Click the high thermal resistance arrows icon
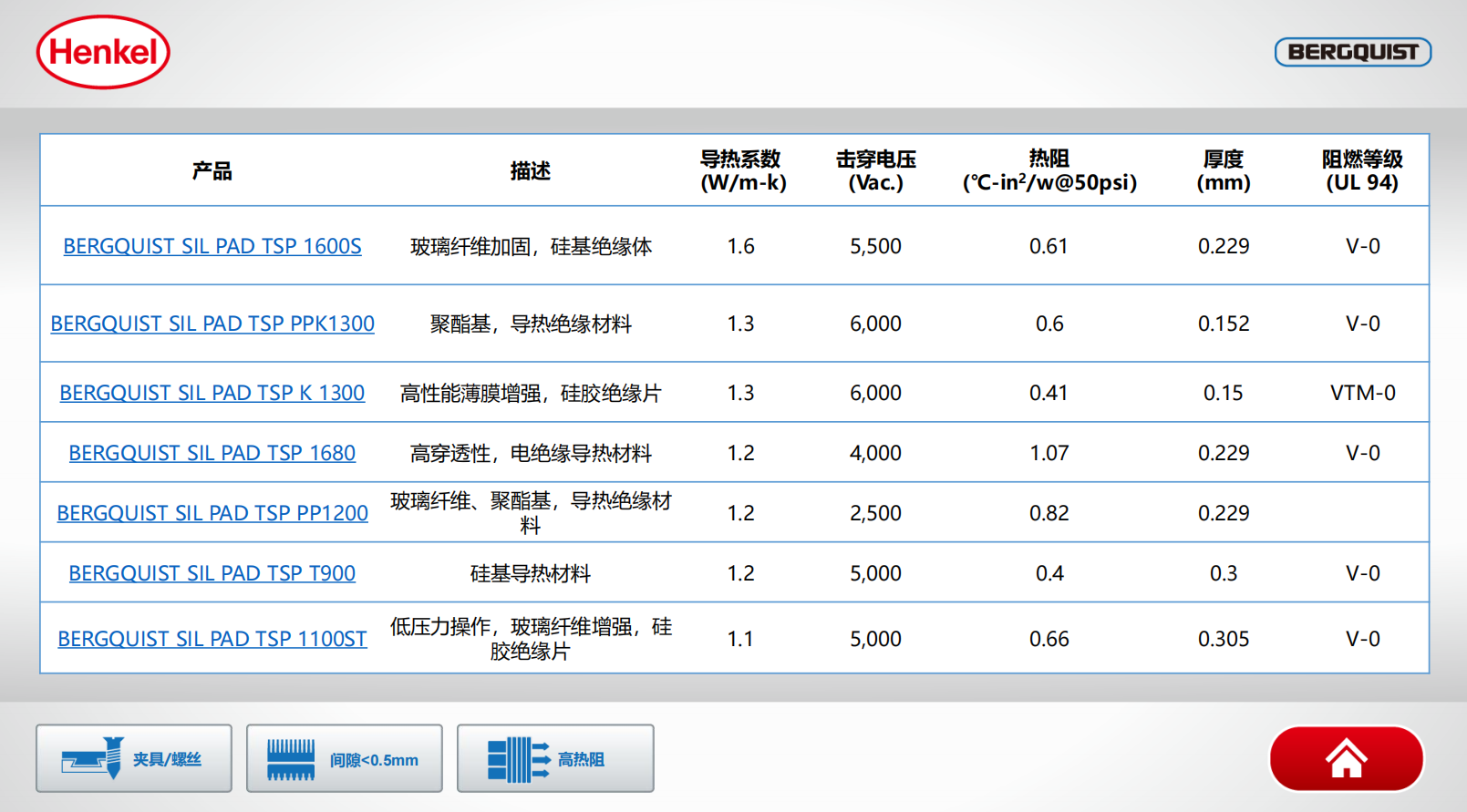 point(518,759)
